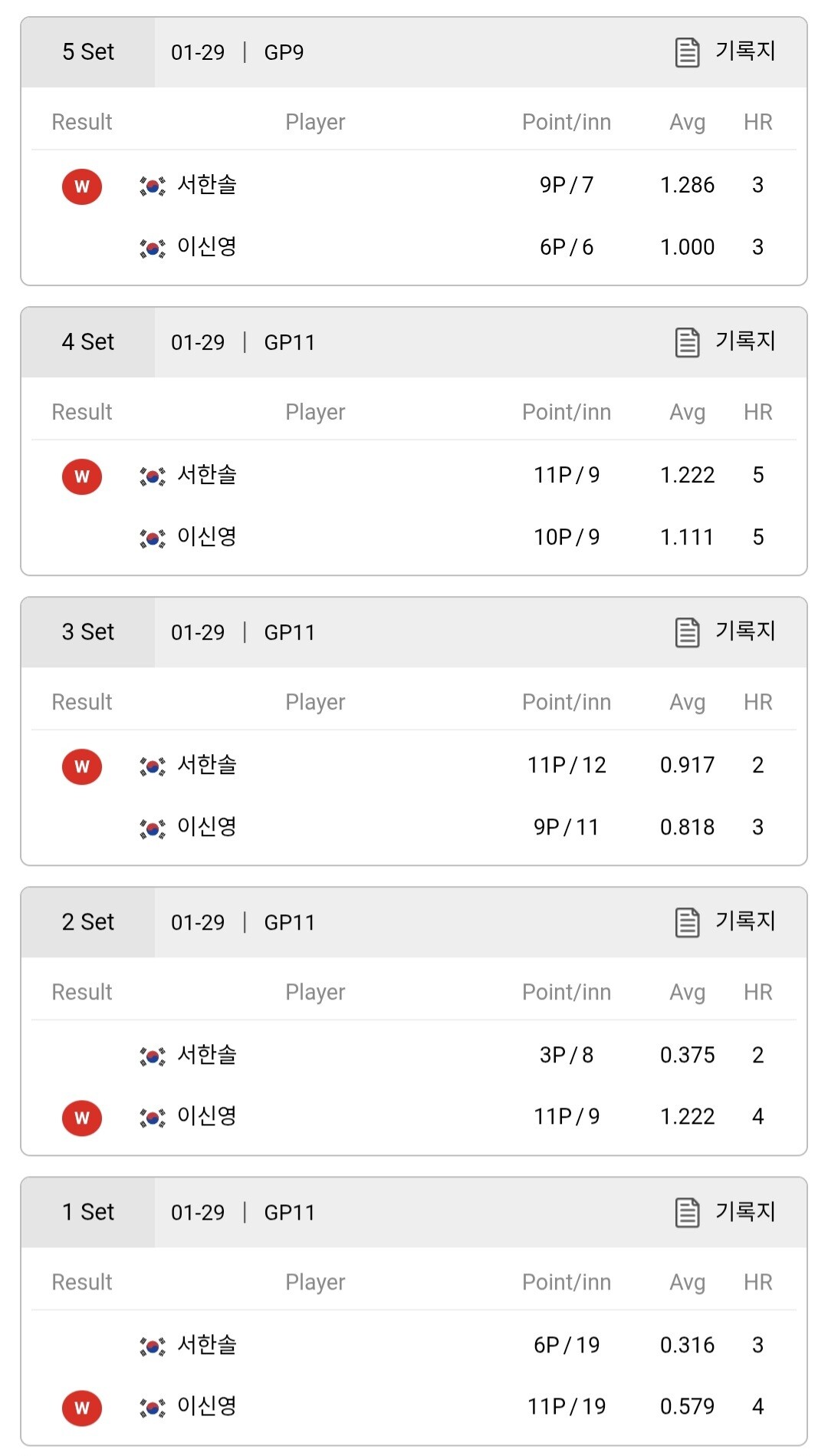Open the 기록지 link for 1 Set

click(745, 1211)
